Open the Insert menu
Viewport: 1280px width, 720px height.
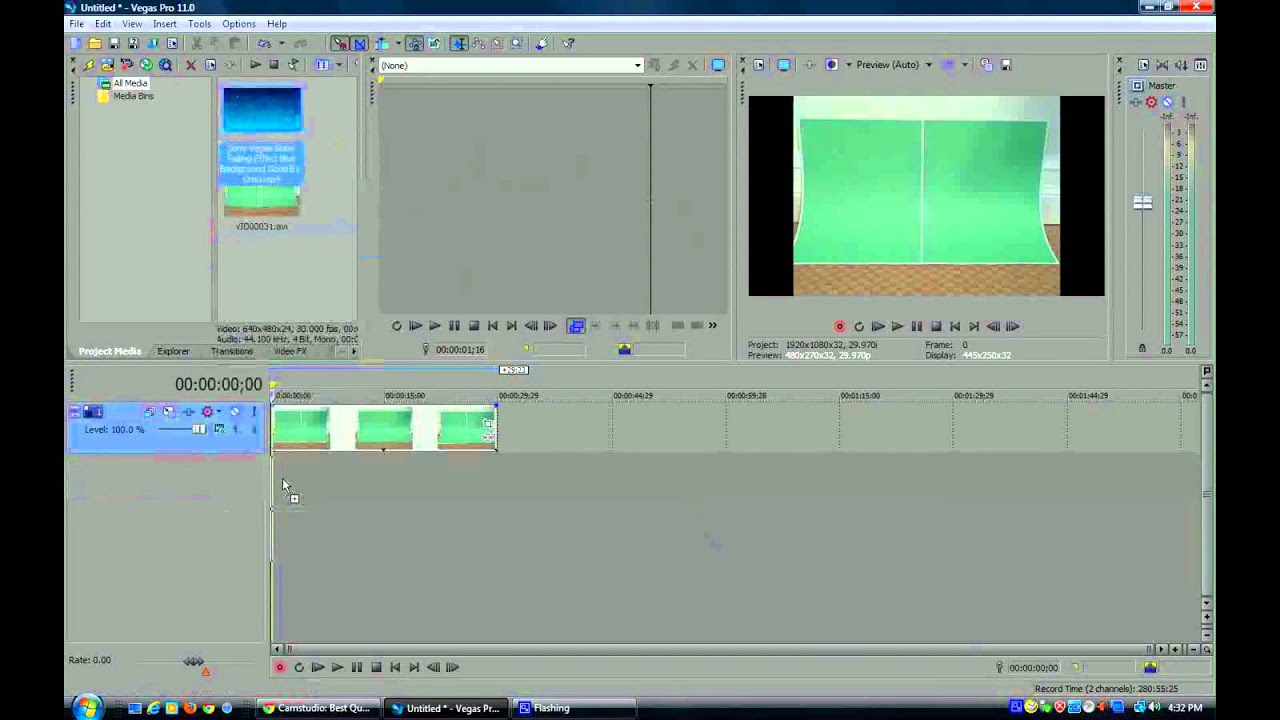point(165,24)
